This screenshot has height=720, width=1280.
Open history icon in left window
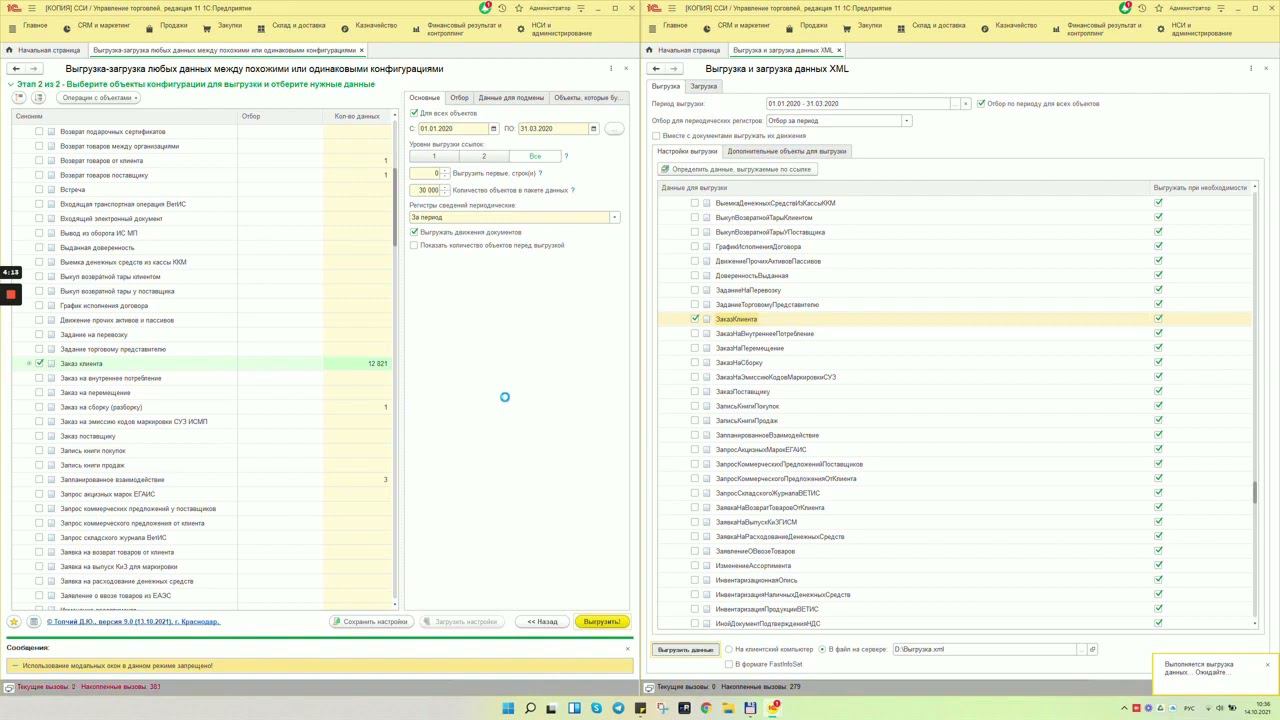click(501, 8)
